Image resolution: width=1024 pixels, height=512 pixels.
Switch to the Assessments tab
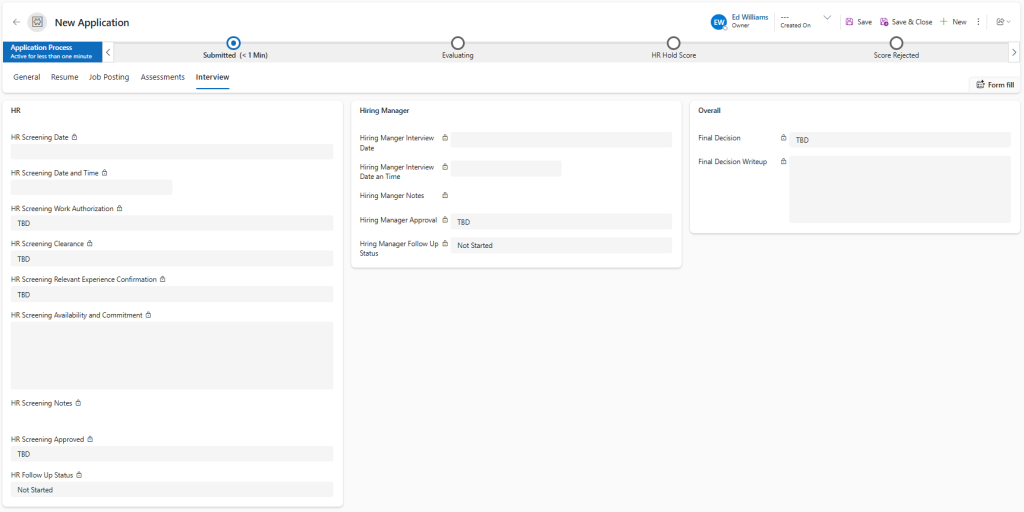[163, 77]
